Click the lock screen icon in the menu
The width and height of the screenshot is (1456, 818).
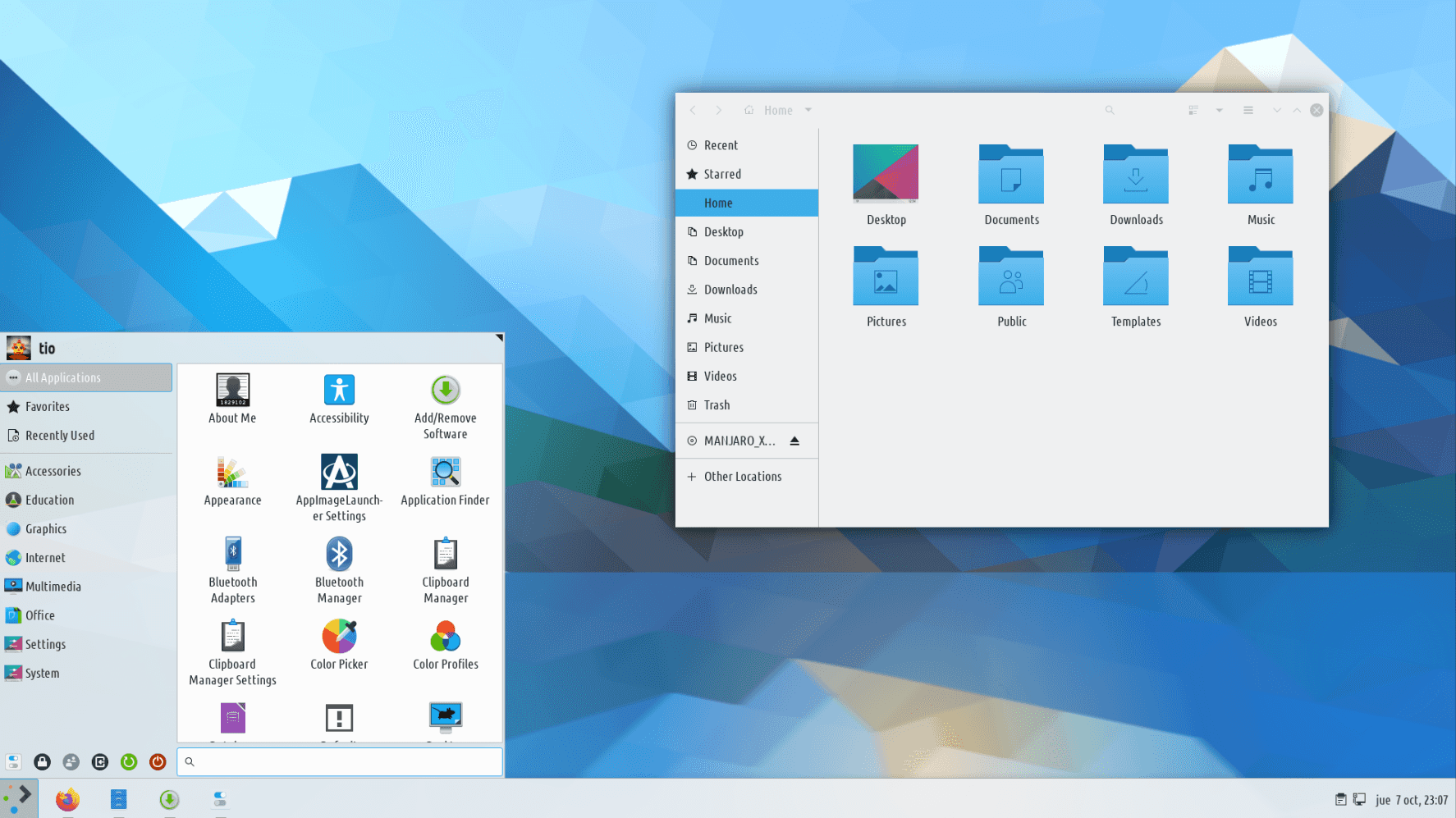coord(42,762)
